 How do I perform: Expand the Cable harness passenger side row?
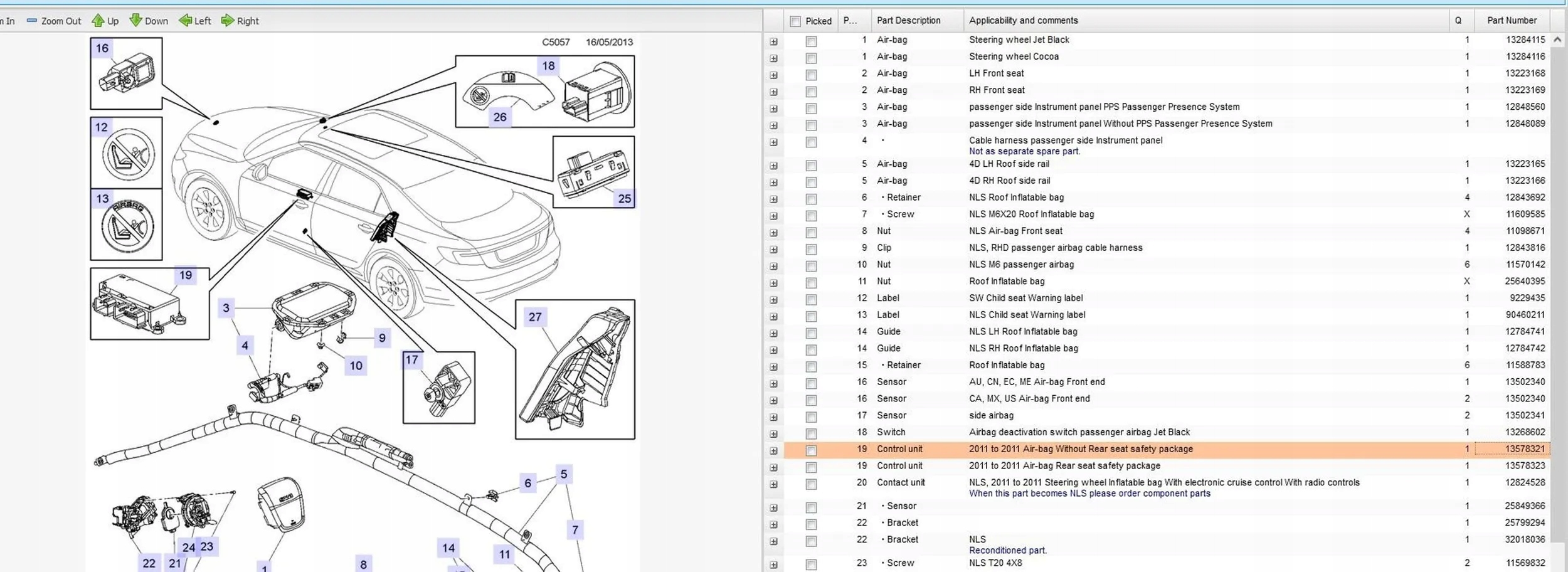coord(773,142)
